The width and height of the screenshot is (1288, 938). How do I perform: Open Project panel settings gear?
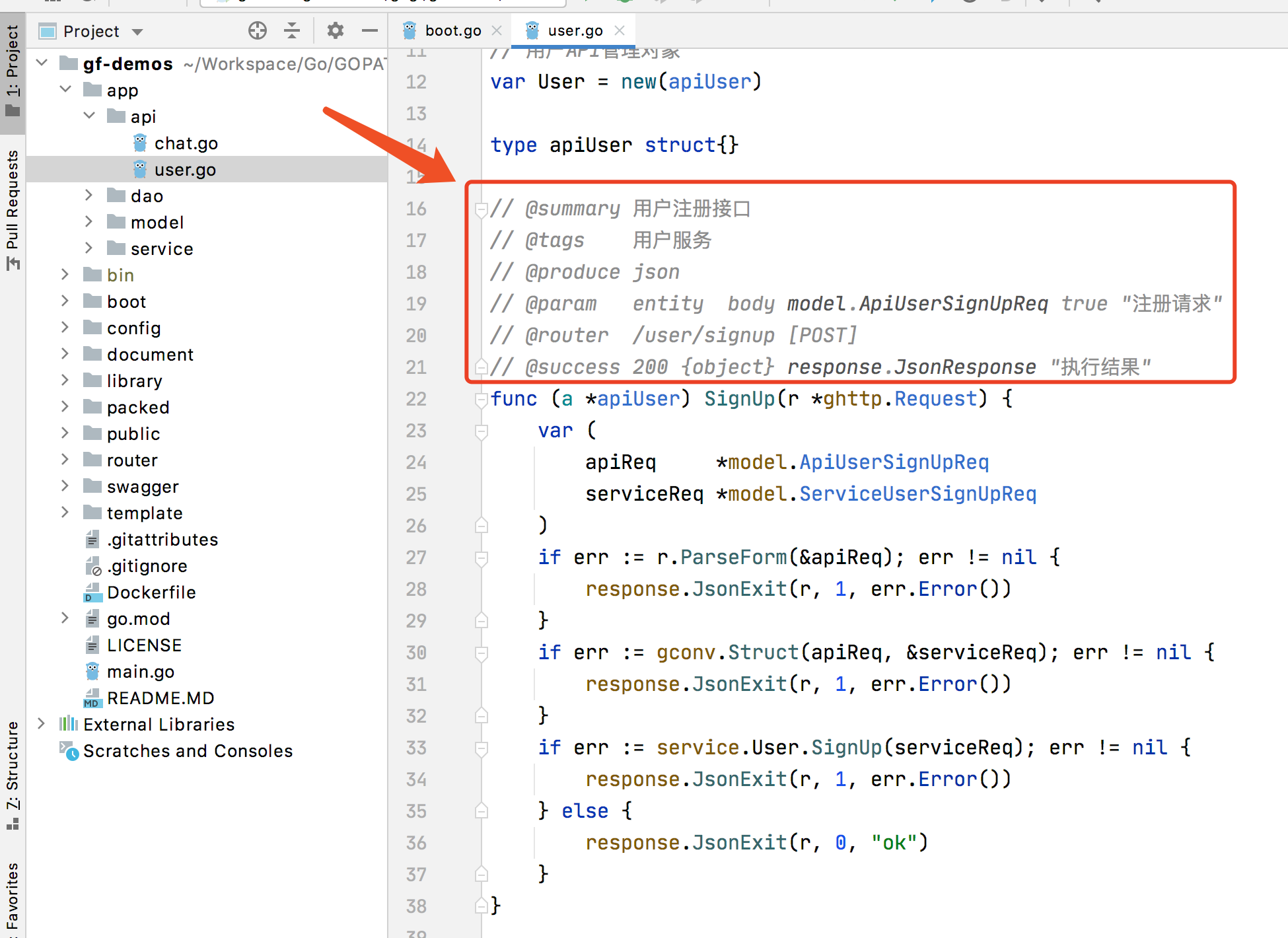[336, 30]
